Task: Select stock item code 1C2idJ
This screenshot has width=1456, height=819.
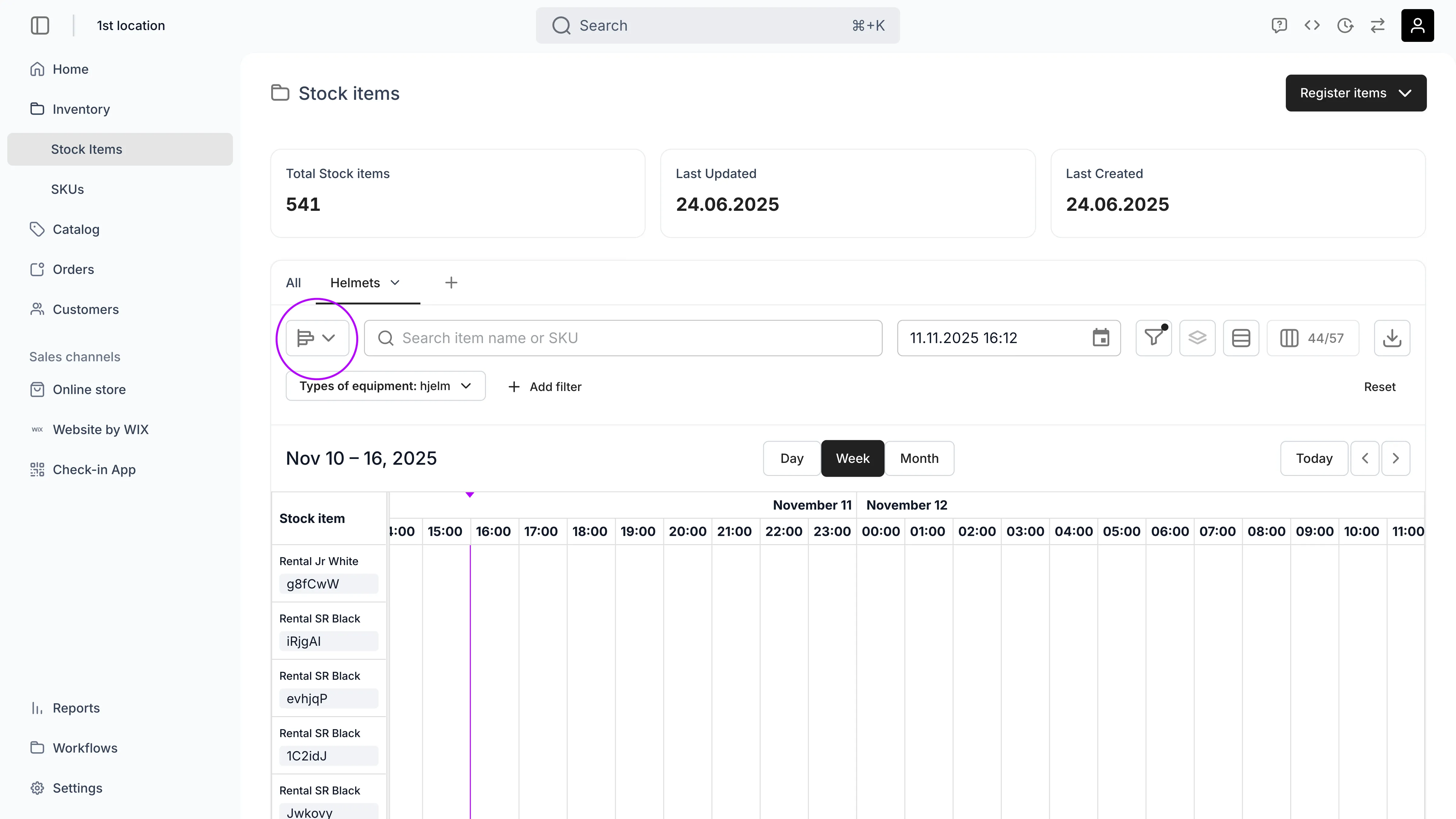Action: pyautogui.click(x=329, y=756)
